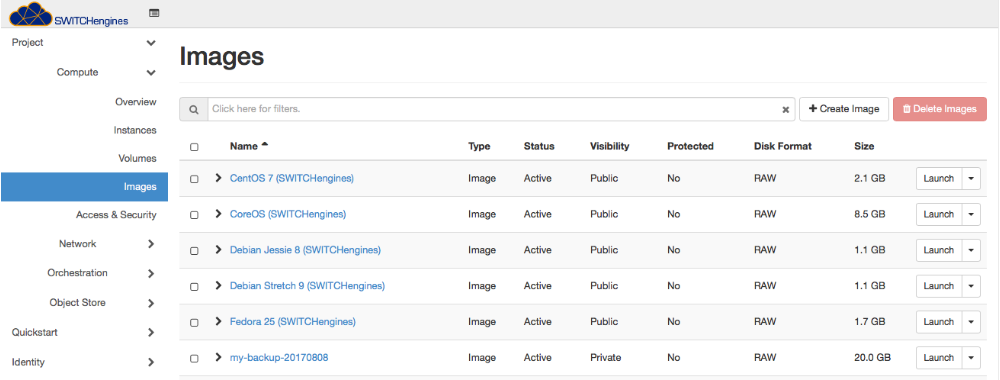Clear the filter with the x icon
The width and height of the screenshot is (1000, 380).
click(x=786, y=110)
